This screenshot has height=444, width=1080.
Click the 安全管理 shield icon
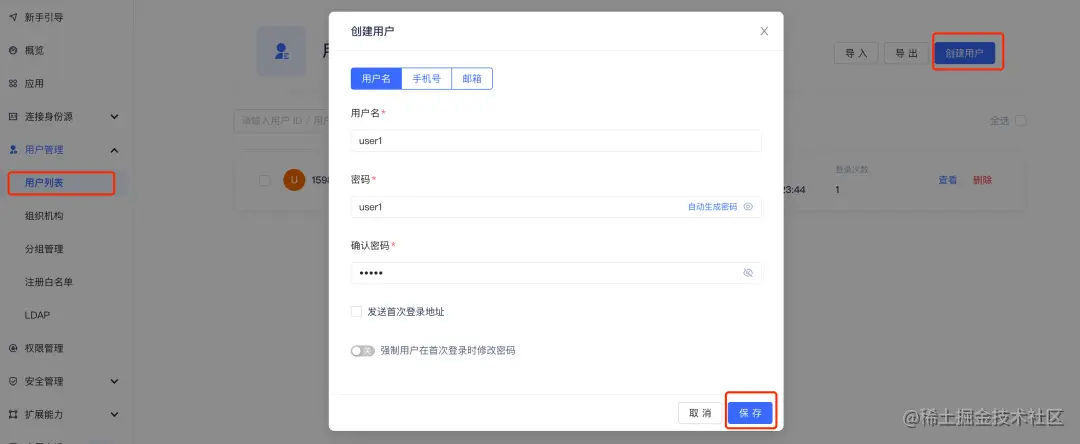pos(12,381)
